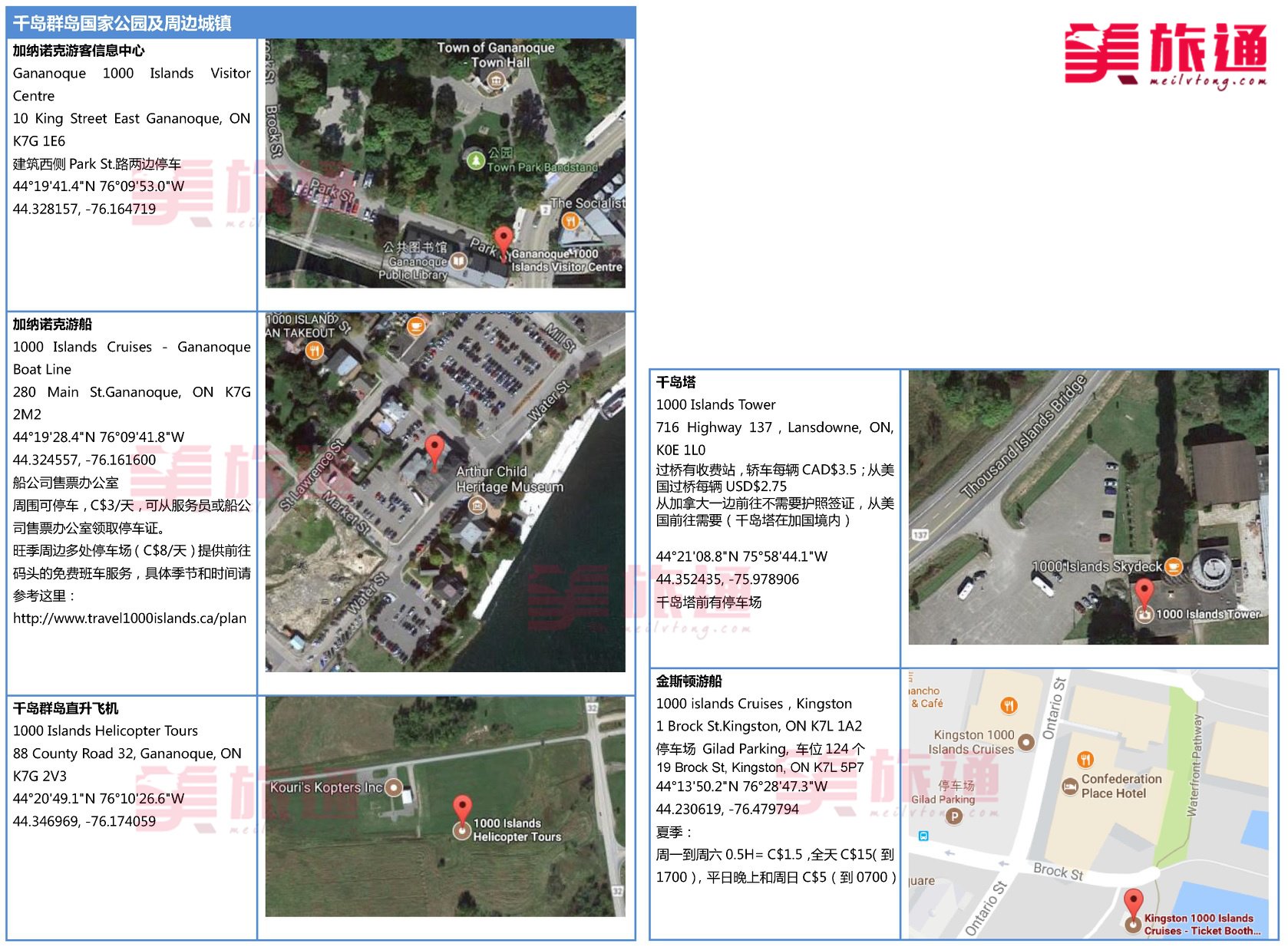The height and width of the screenshot is (950, 1288).
Task: Click the 美旅通 meilvtong.com logo
Action: (1164, 55)
